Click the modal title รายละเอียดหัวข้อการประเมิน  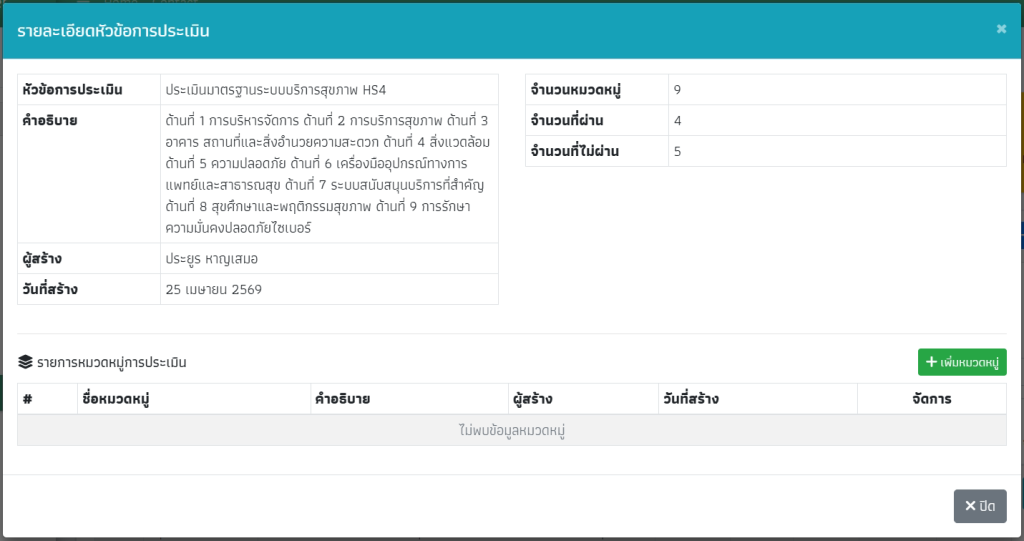pos(113,31)
